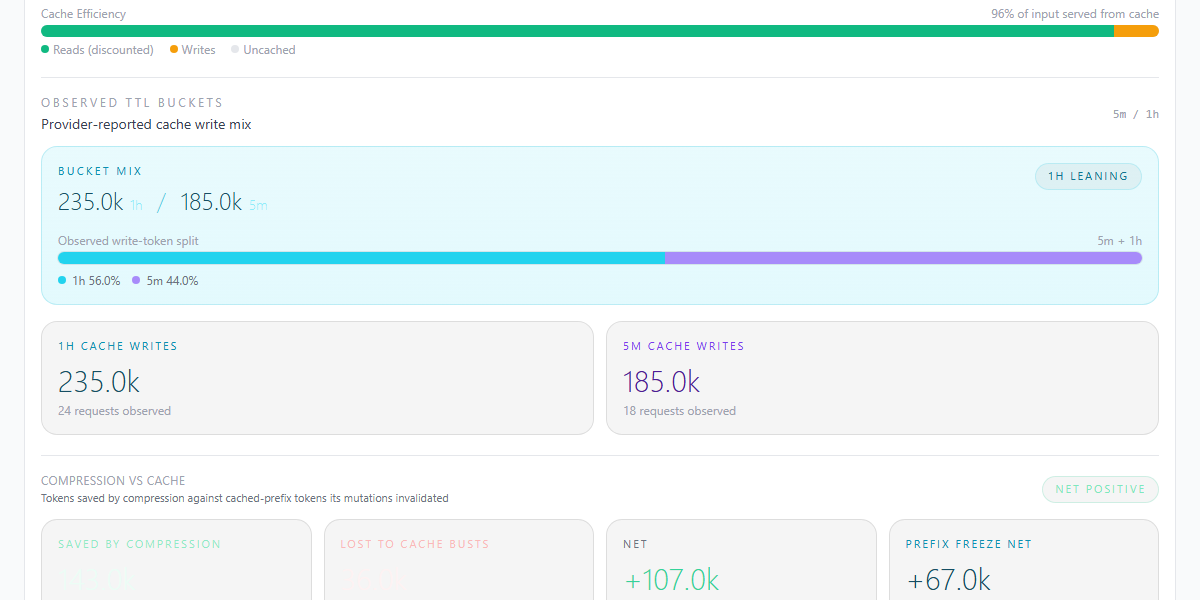Image resolution: width=1200 pixels, height=600 pixels.
Task: Select the gray Uncached legend dot
Action: (x=235, y=49)
